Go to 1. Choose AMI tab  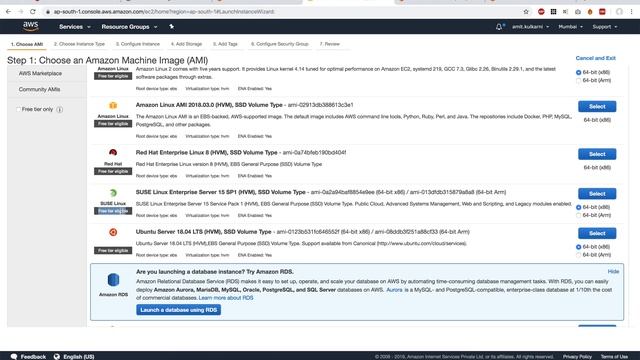(27, 44)
